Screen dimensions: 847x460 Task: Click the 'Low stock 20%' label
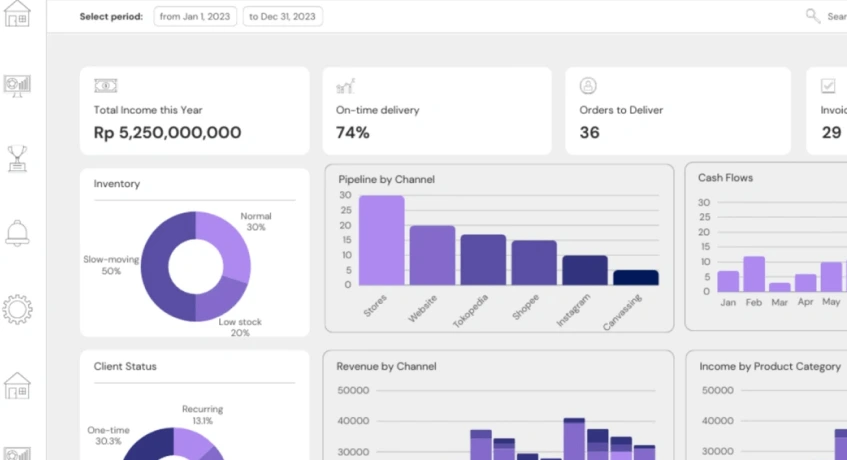[x=240, y=327]
